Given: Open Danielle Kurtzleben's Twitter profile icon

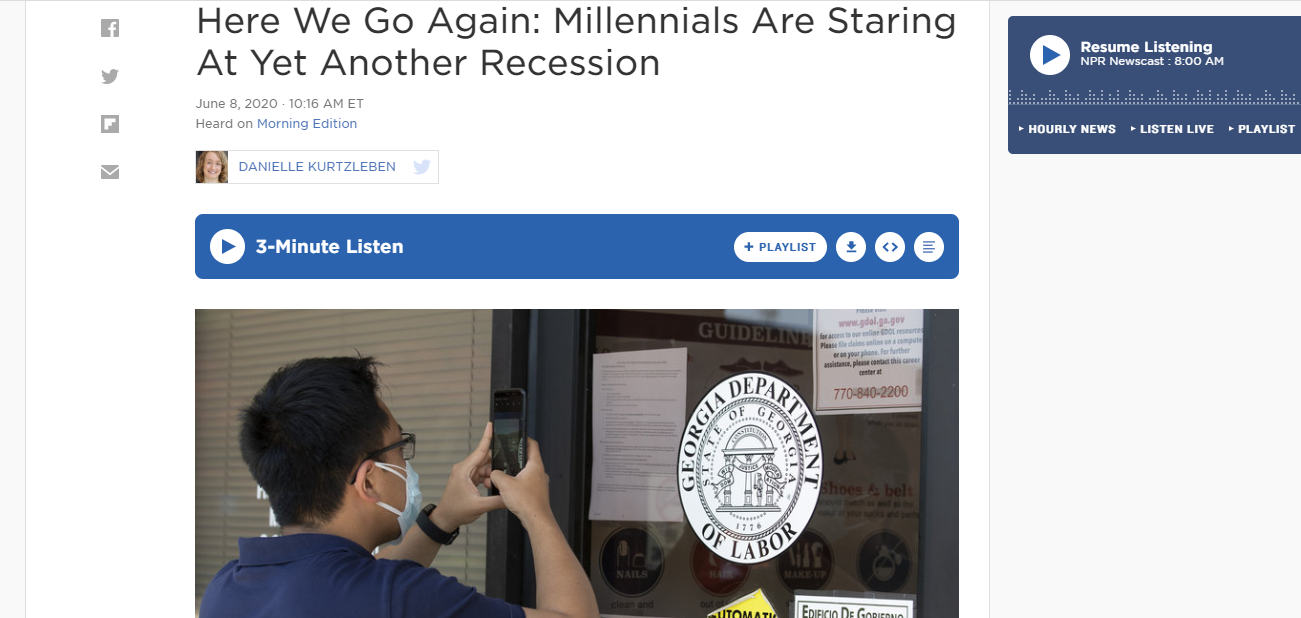Looking at the screenshot, I should coord(422,167).
